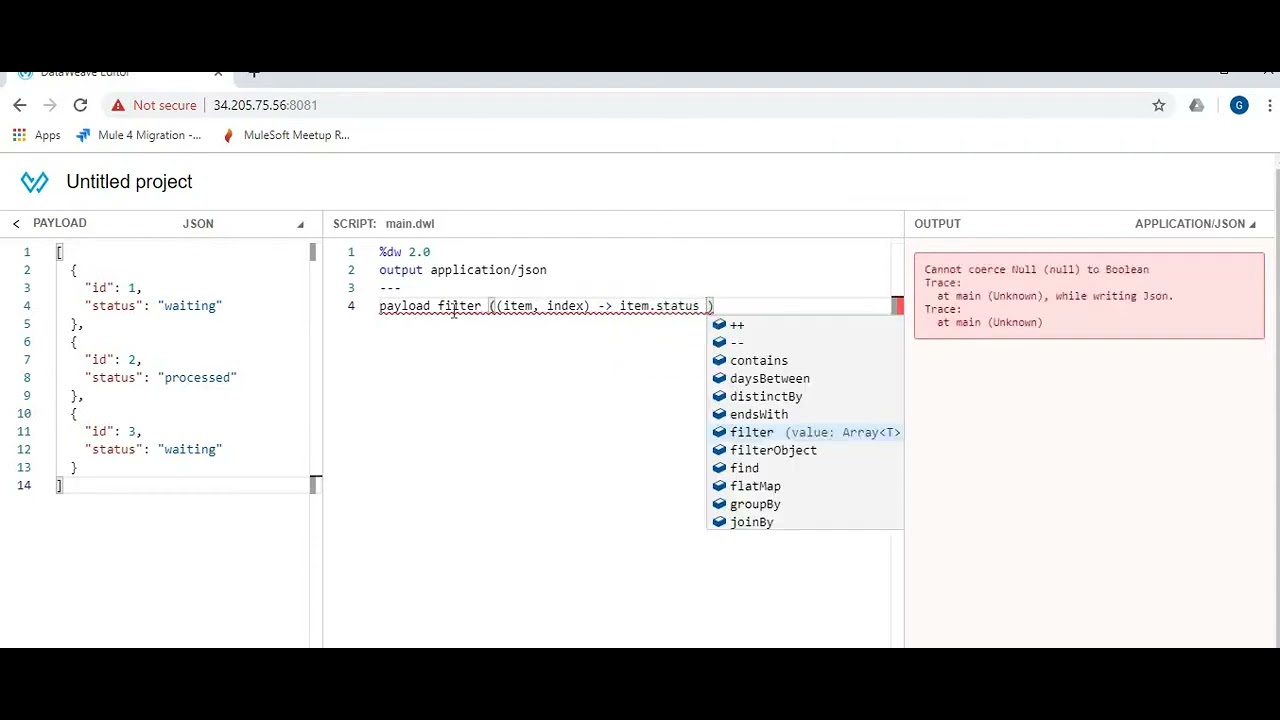The image size is (1280, 720).
Task: Click the red error marker in script gutter
Action: pos(897,306)
